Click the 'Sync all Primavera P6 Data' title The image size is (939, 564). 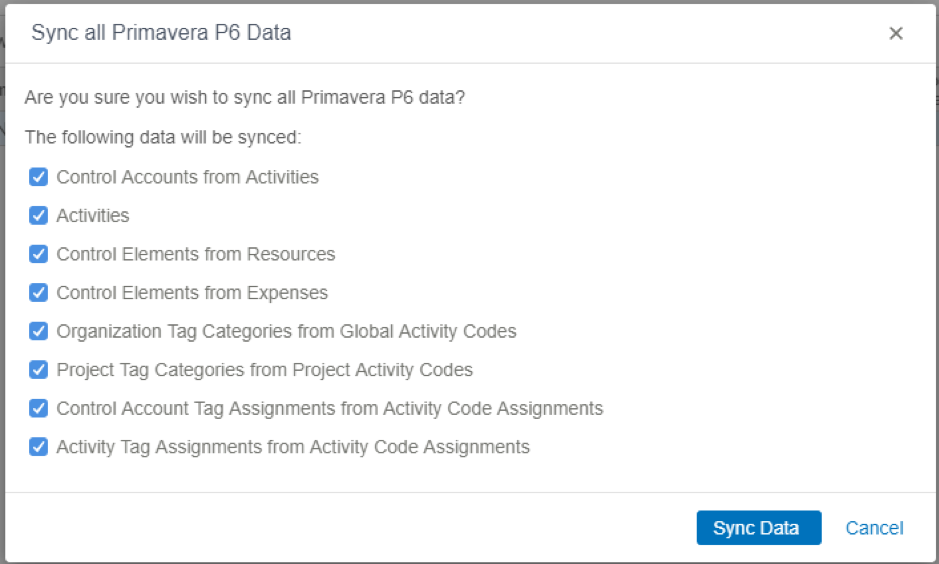pos(161,32)
